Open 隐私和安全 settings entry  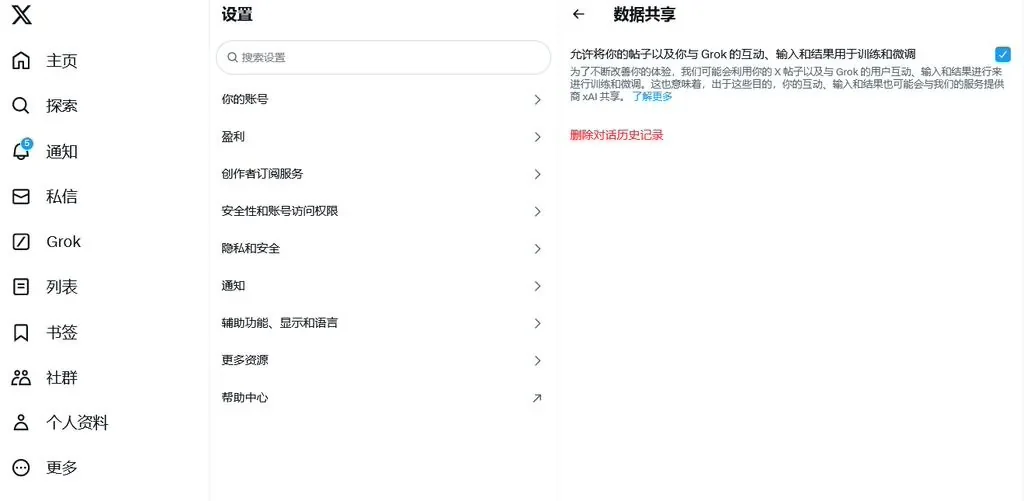pos(383,249)
